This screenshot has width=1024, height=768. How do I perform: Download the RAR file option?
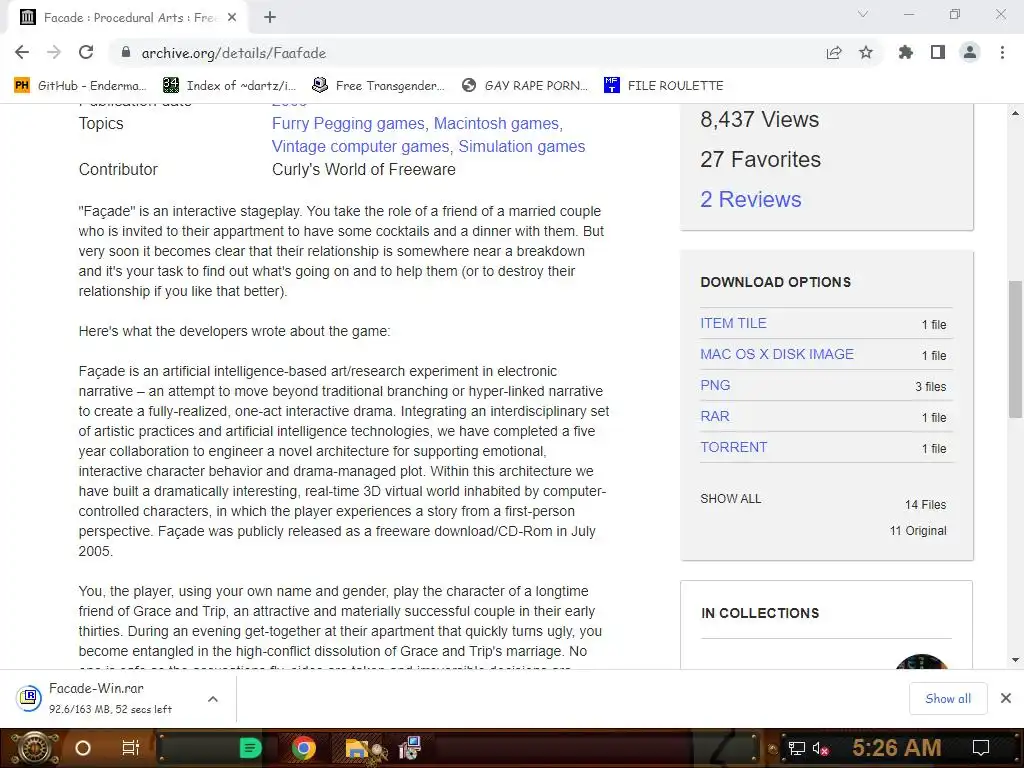point(714,416)
